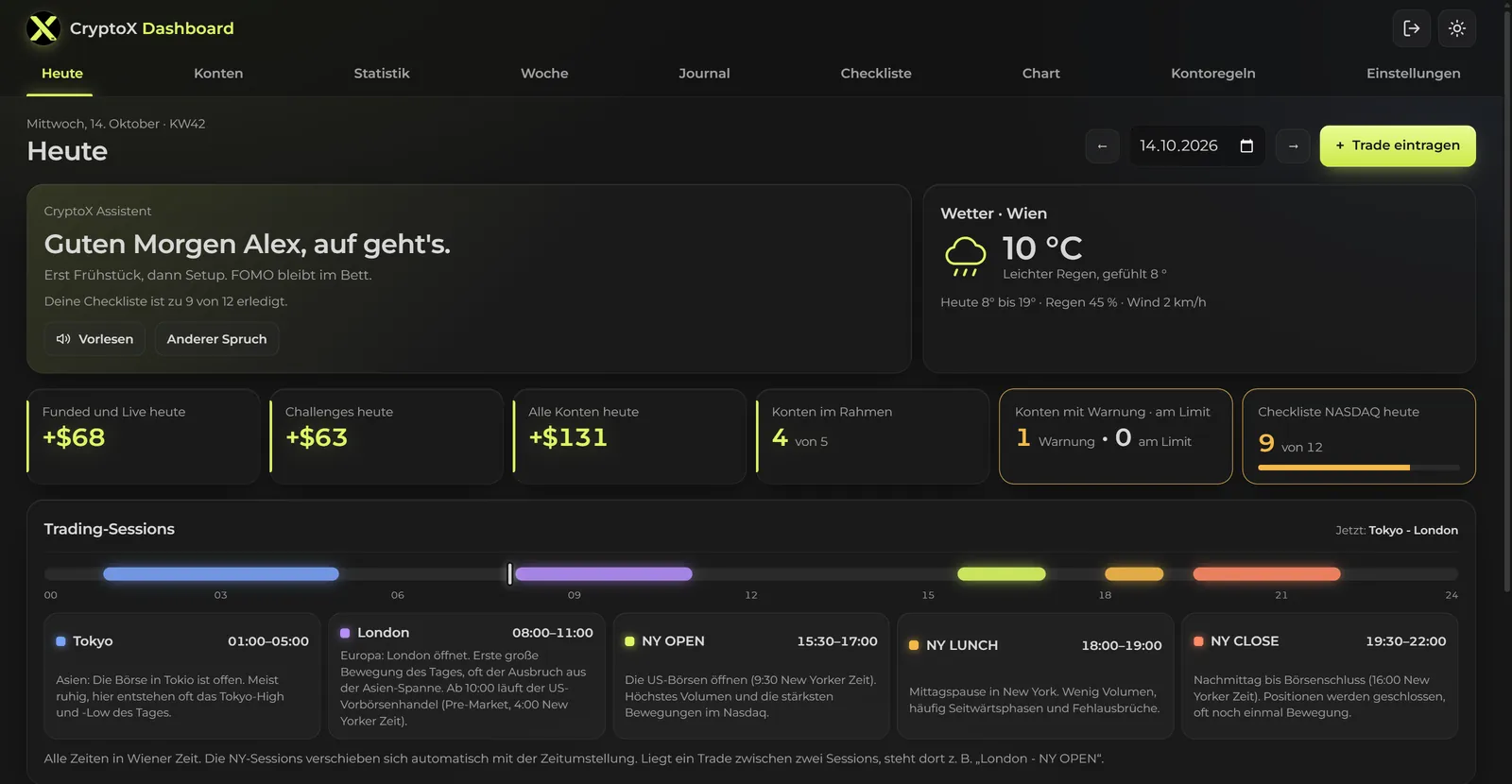Click the rain cloud weather icon
The width and height of the screenshot is (1512, 784).
pos(965,257)
